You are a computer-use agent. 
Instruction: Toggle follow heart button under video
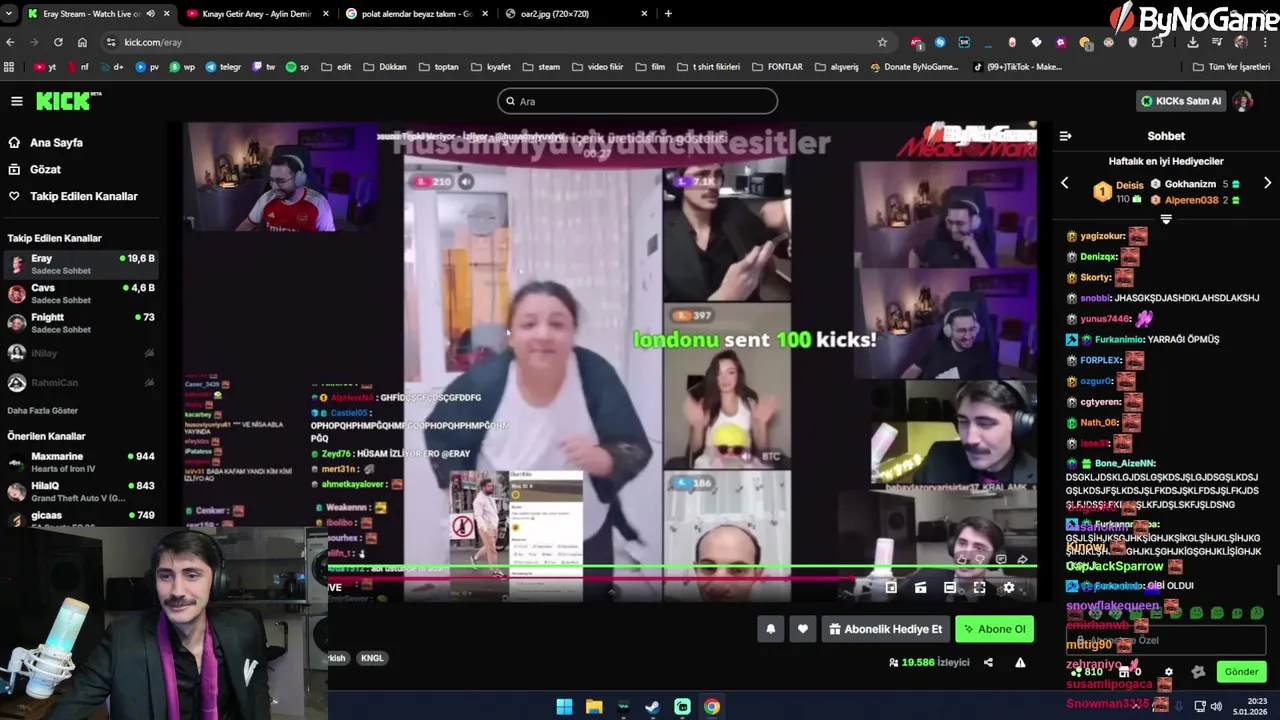point(802,629)
